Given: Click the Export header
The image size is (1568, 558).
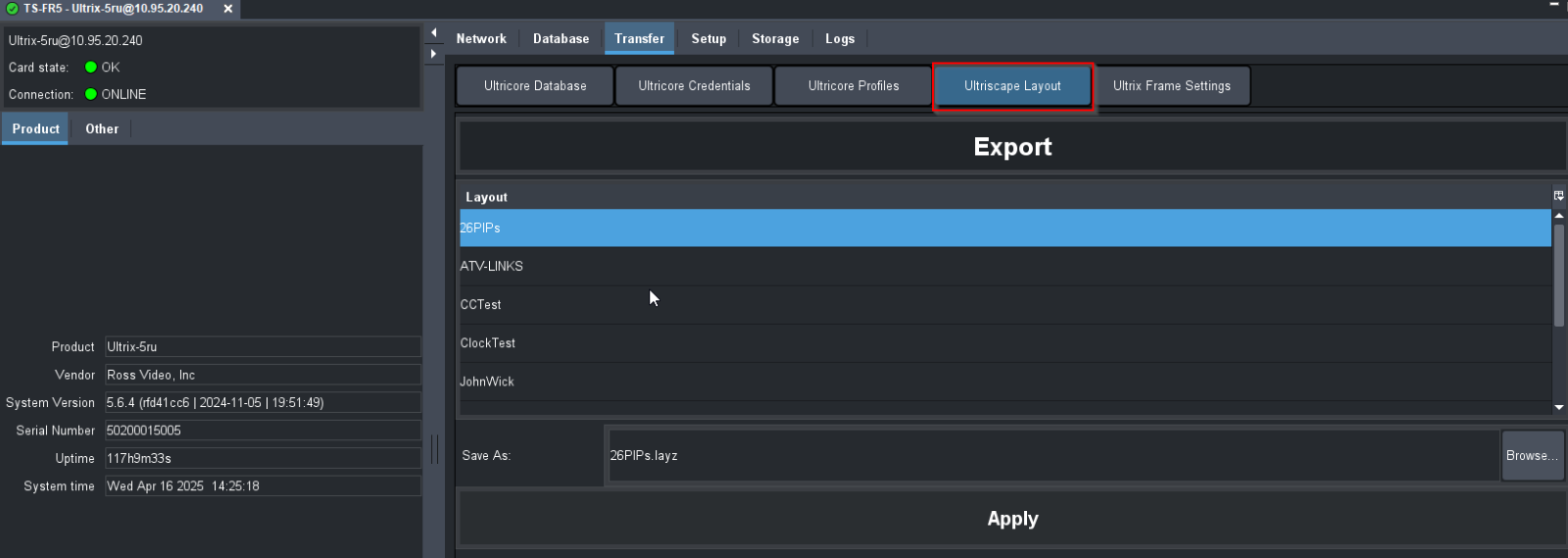Looking at the screenshot, I should pos(1012,146).
